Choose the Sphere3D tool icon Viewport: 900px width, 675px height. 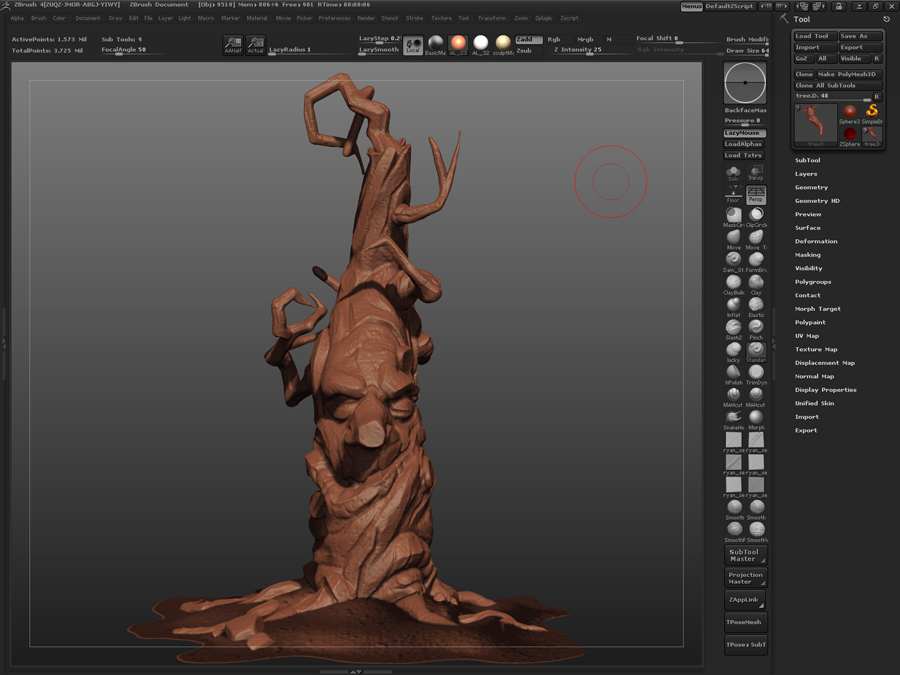pos(849,113)
